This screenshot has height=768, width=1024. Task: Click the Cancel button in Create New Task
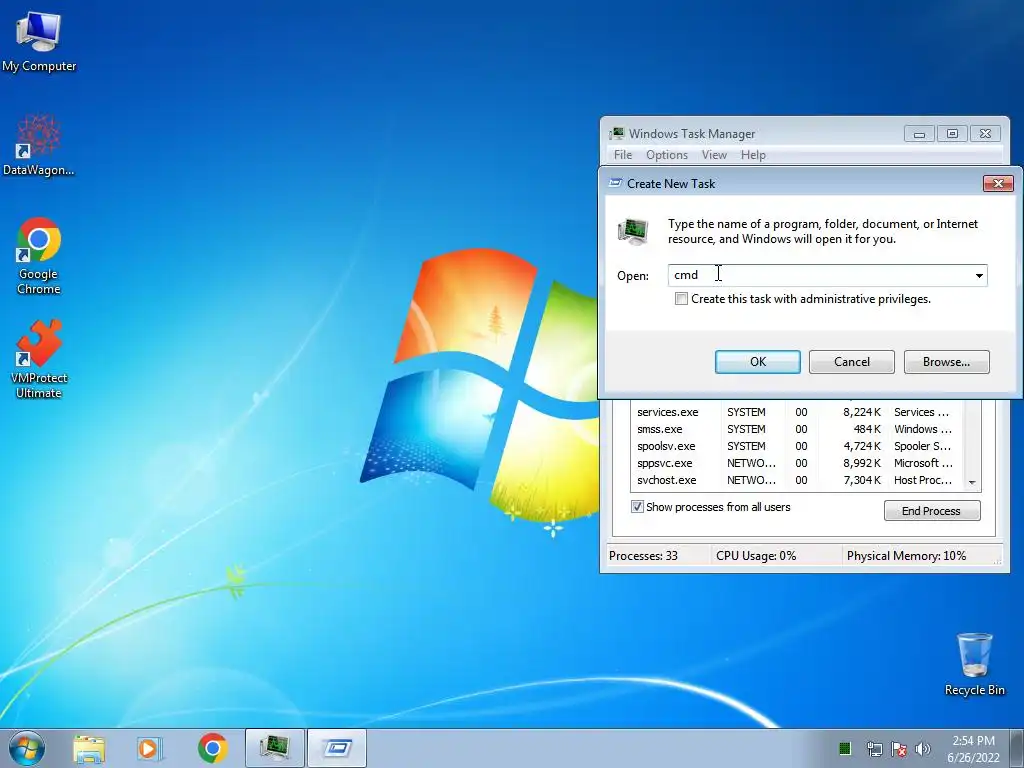coord(852,362)
